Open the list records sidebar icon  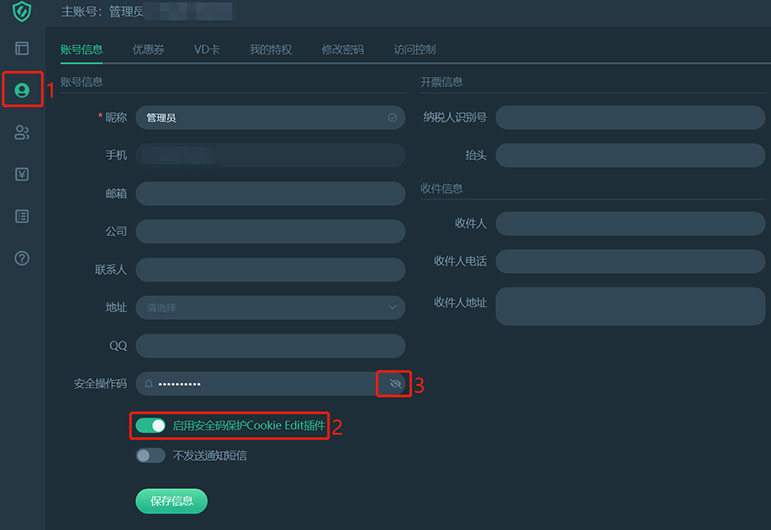coord(22,216)
